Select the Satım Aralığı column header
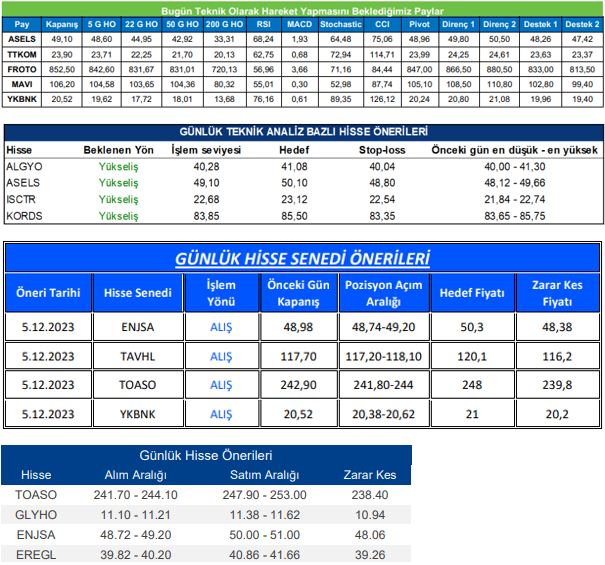Viewport: 605px width, 565px height. pos(264,475)
